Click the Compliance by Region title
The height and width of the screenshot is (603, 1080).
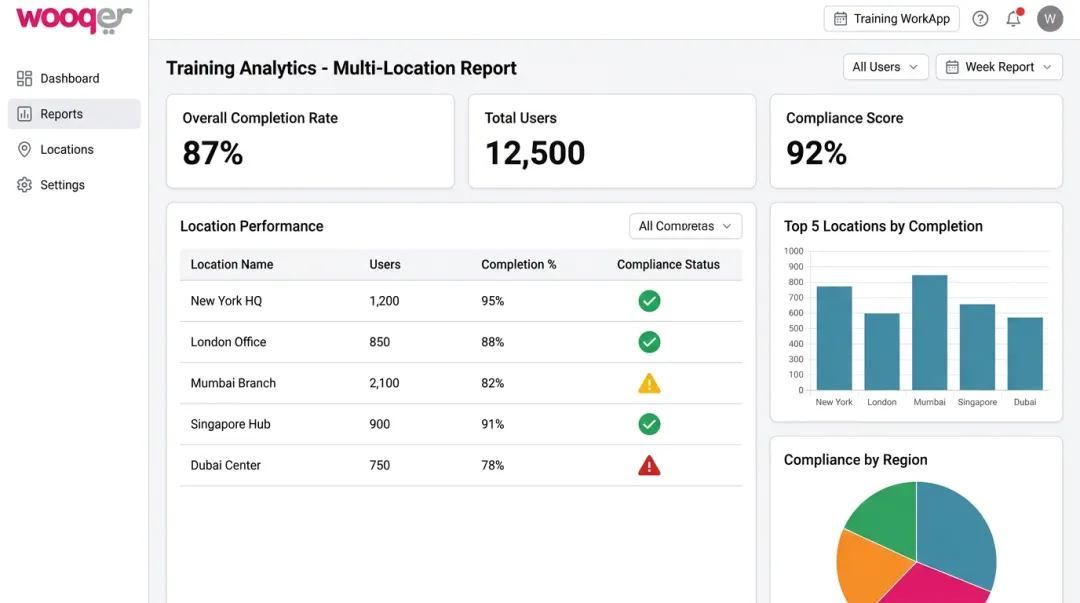[x=855, y=460]
